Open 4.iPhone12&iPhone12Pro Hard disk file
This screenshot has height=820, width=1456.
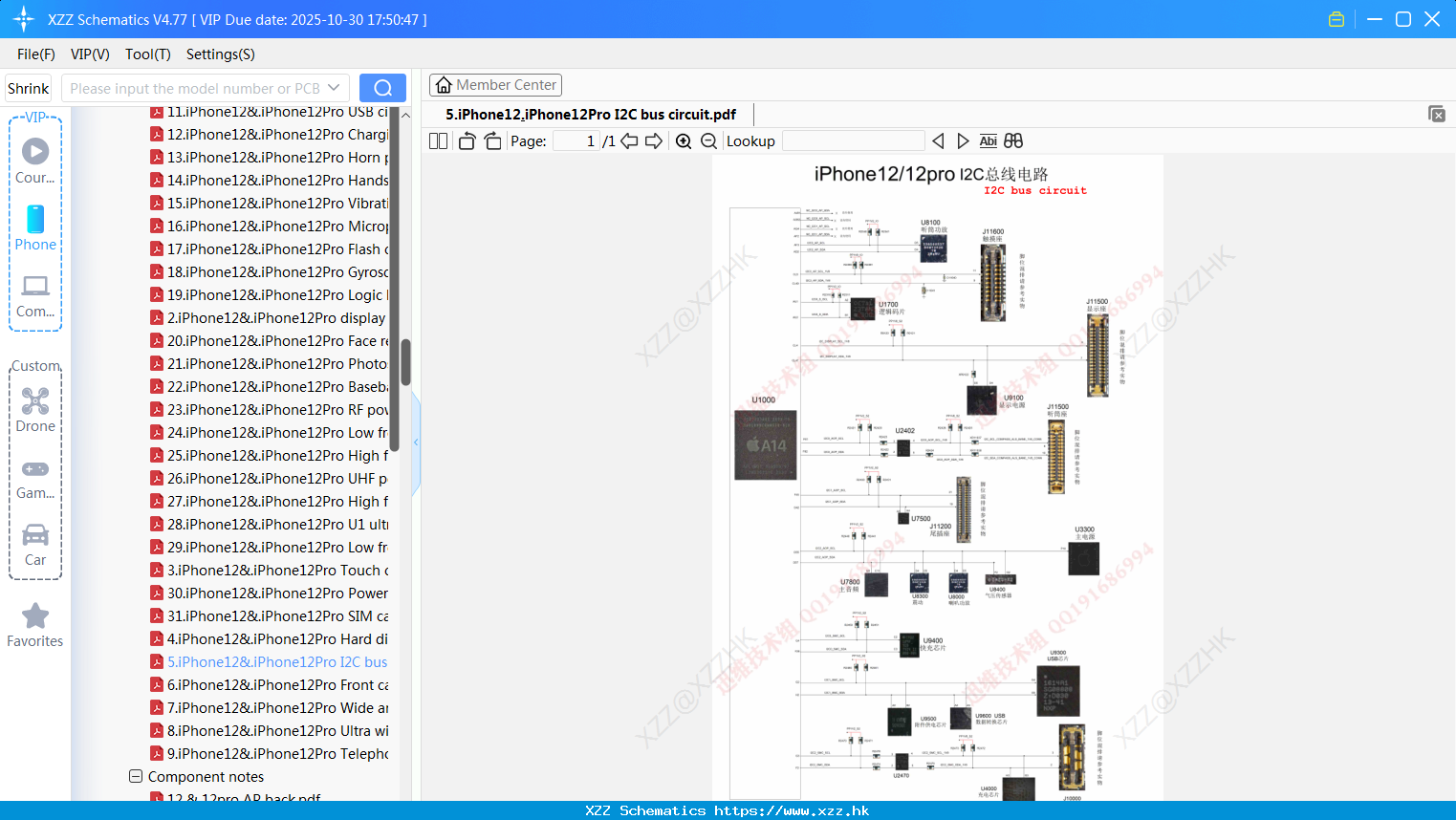270,639
